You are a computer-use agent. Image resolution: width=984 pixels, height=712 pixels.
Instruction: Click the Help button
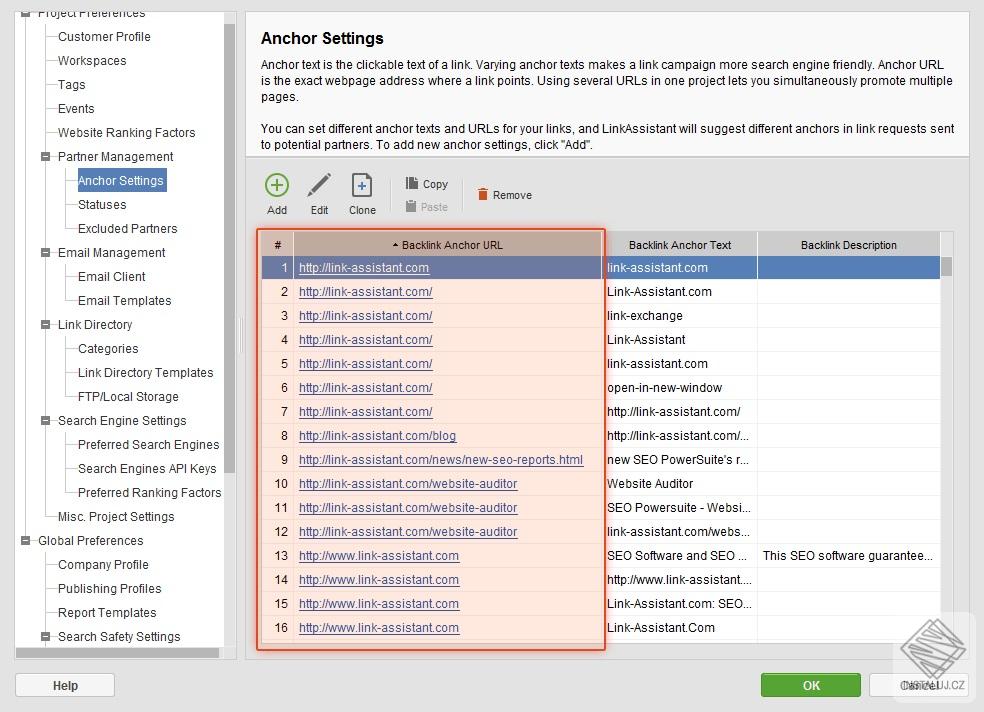[64, 685]
